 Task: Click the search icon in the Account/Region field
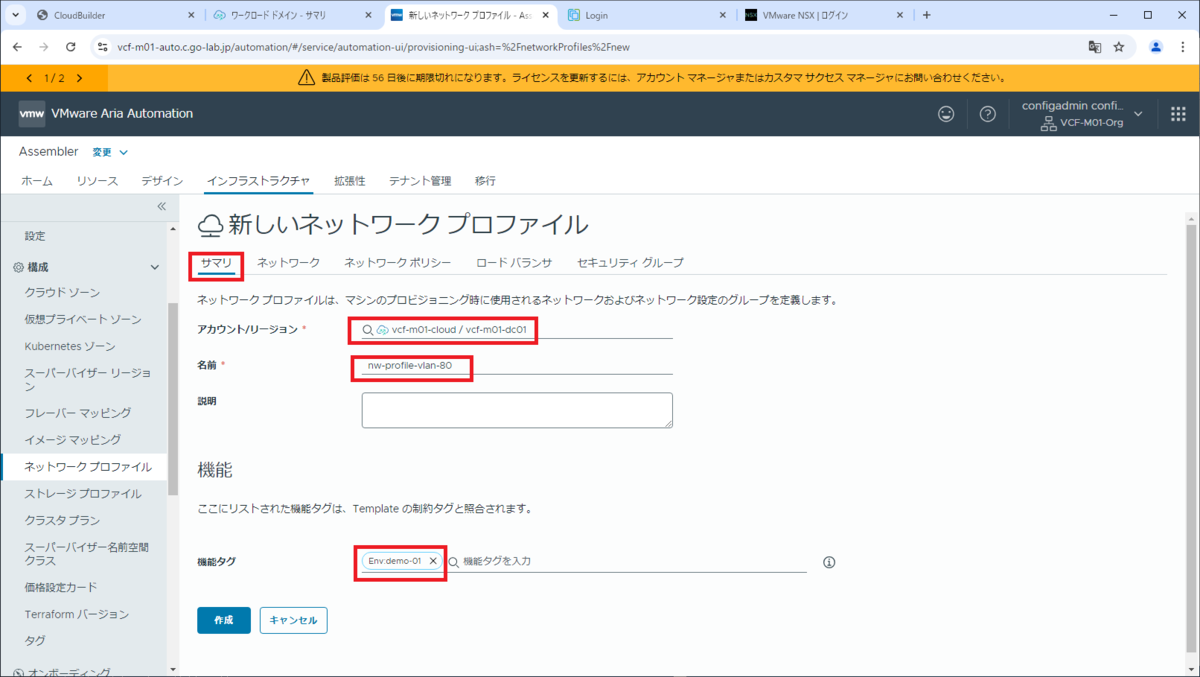pyautogui.click(x=368, y=330)
